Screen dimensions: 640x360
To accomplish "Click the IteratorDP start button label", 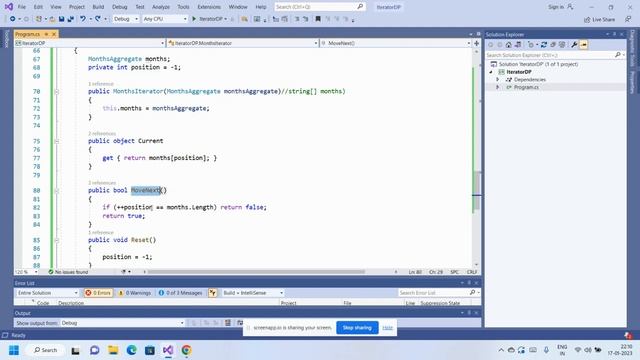I will pos(211,19).
